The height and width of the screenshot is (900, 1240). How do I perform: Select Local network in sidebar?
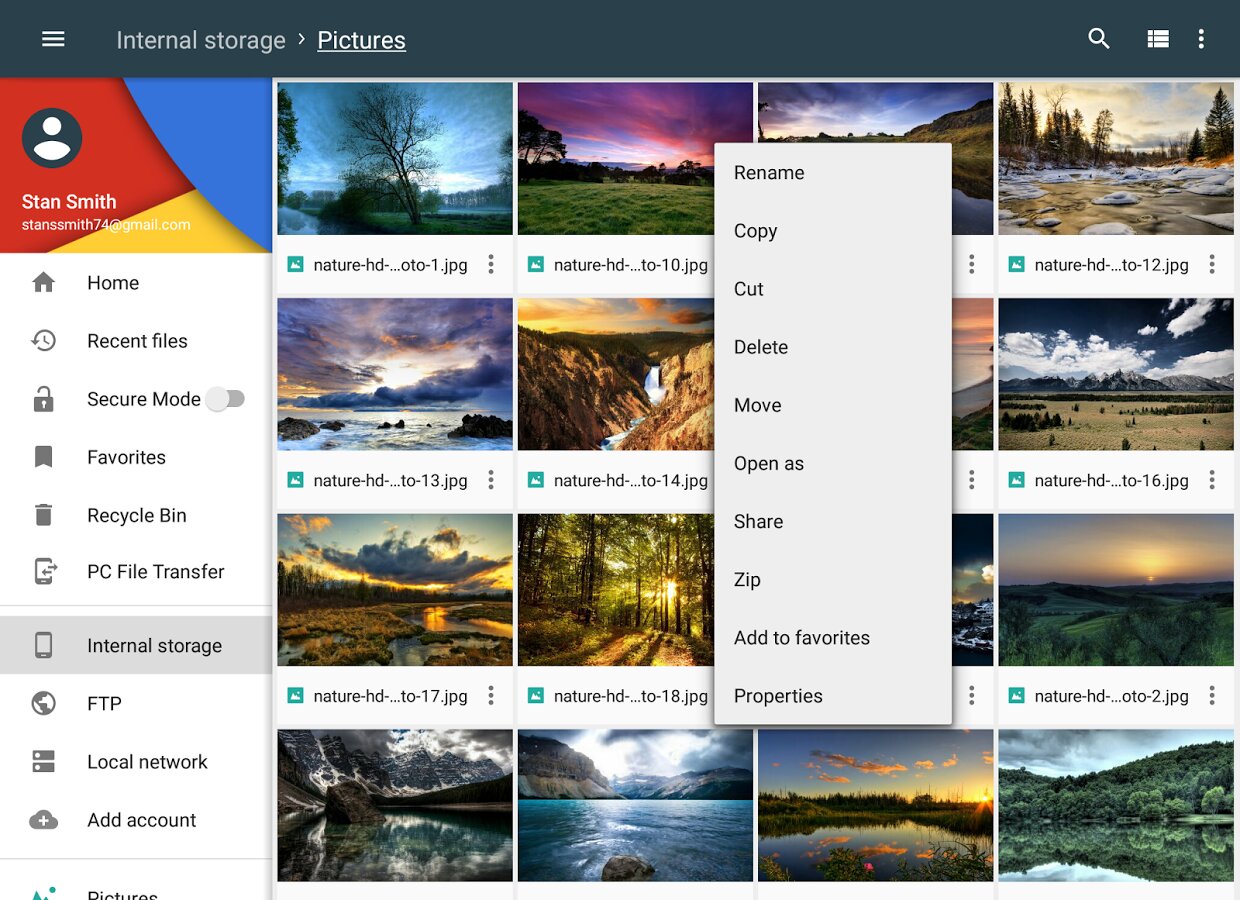147,762
